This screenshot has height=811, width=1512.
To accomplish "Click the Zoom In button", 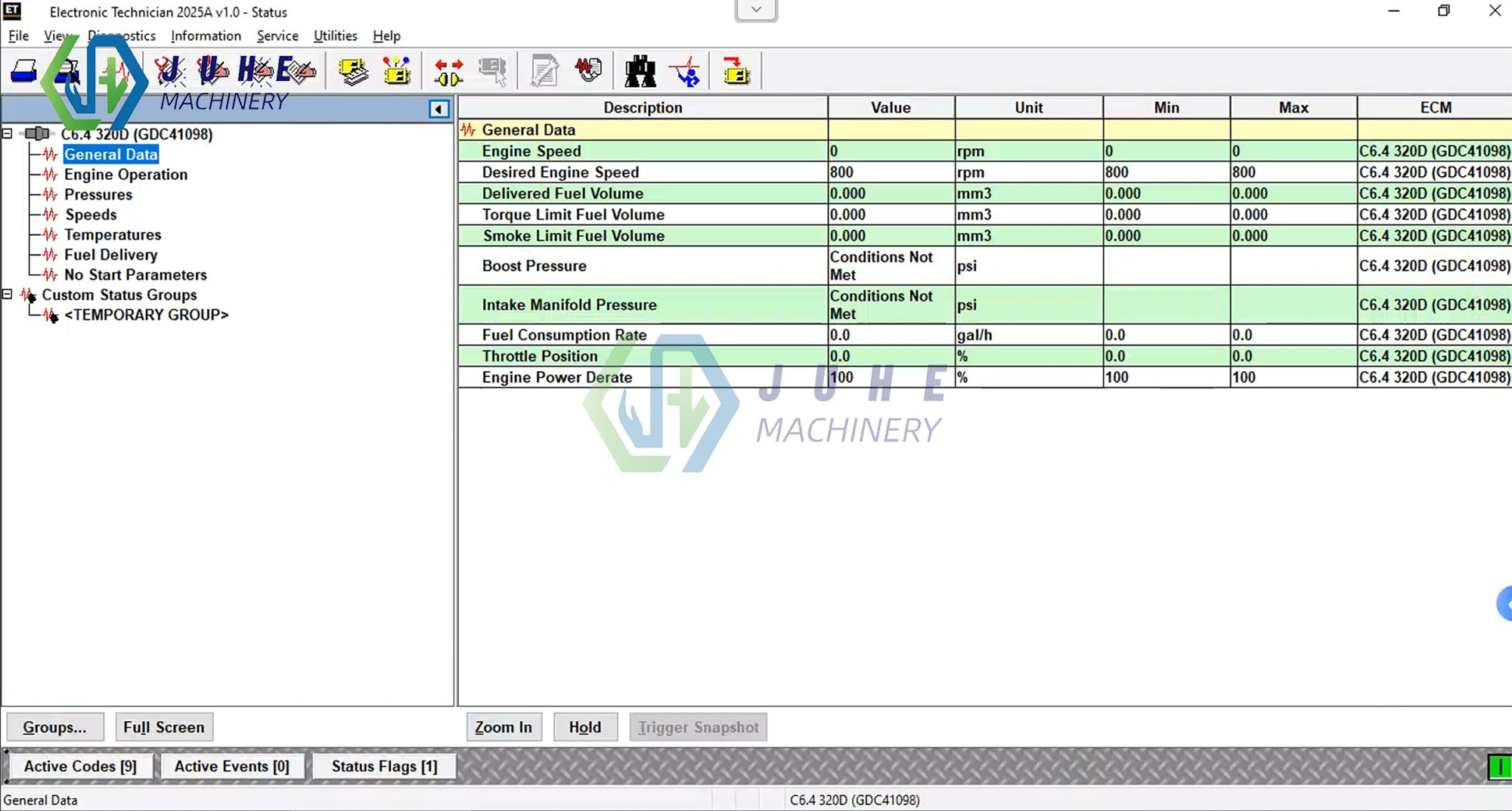I will pos(503,726).
